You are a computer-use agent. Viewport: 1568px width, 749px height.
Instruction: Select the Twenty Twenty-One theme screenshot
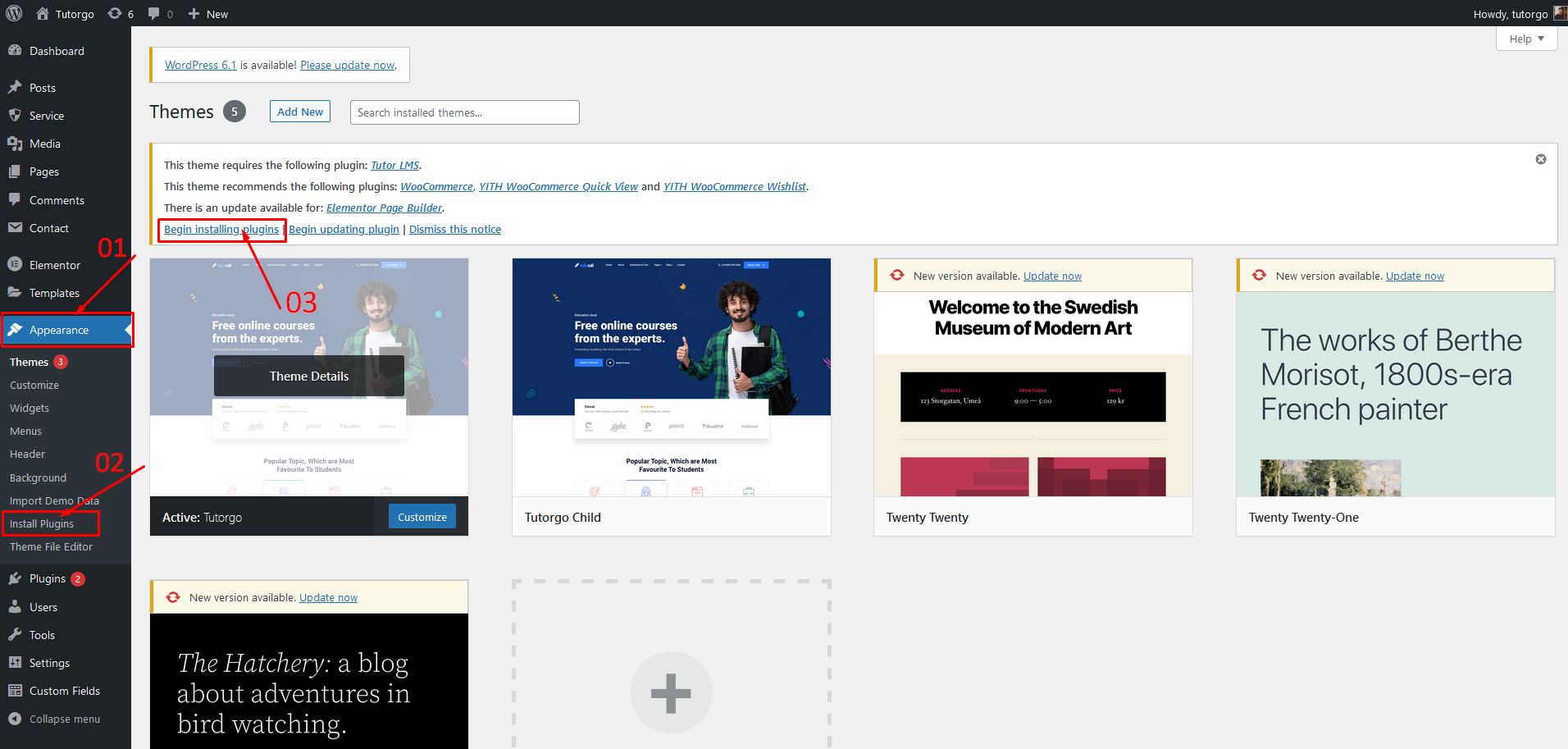(x=1396, y=394)
